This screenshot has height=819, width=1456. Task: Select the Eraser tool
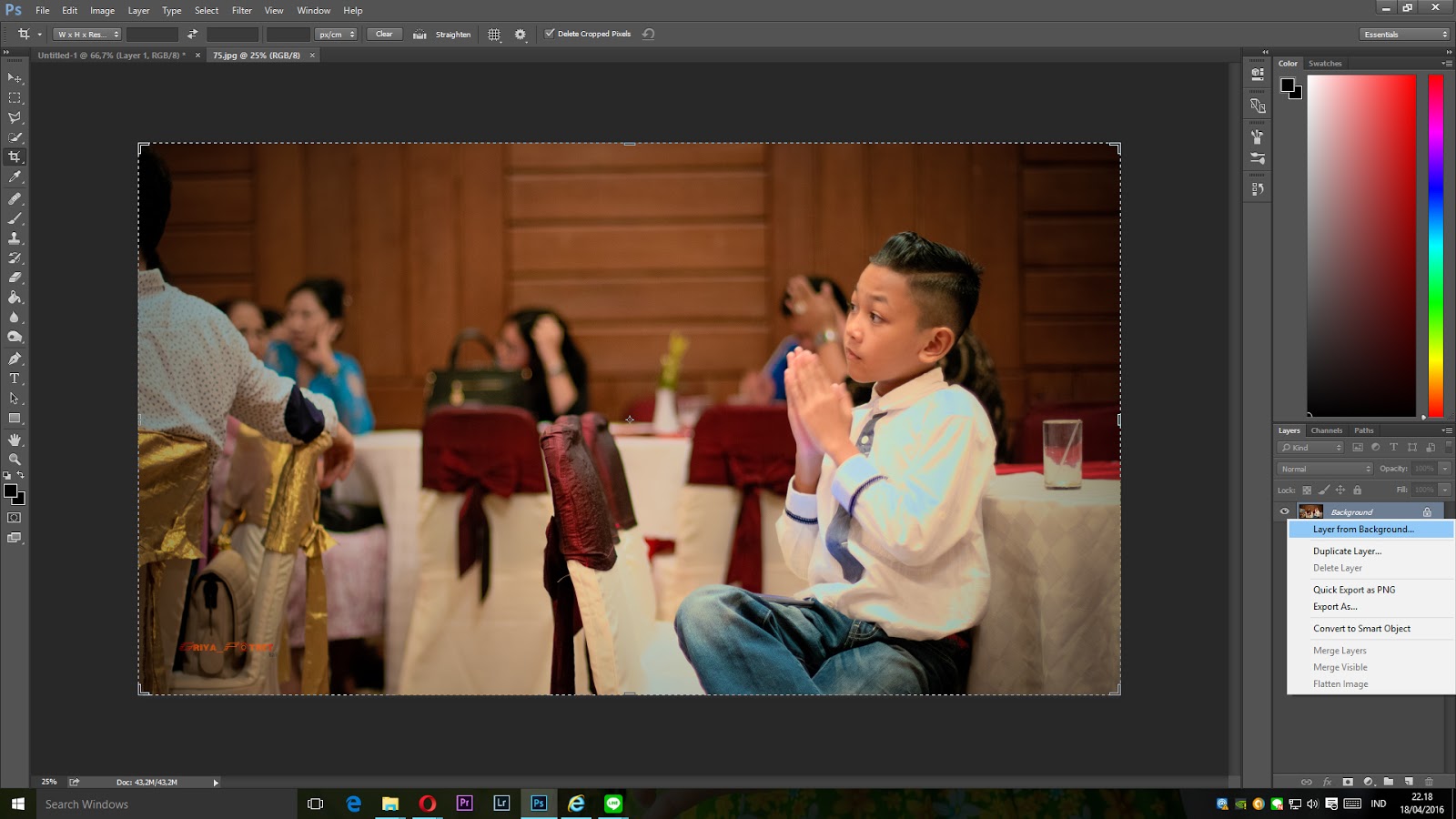(x=15, y=278)
